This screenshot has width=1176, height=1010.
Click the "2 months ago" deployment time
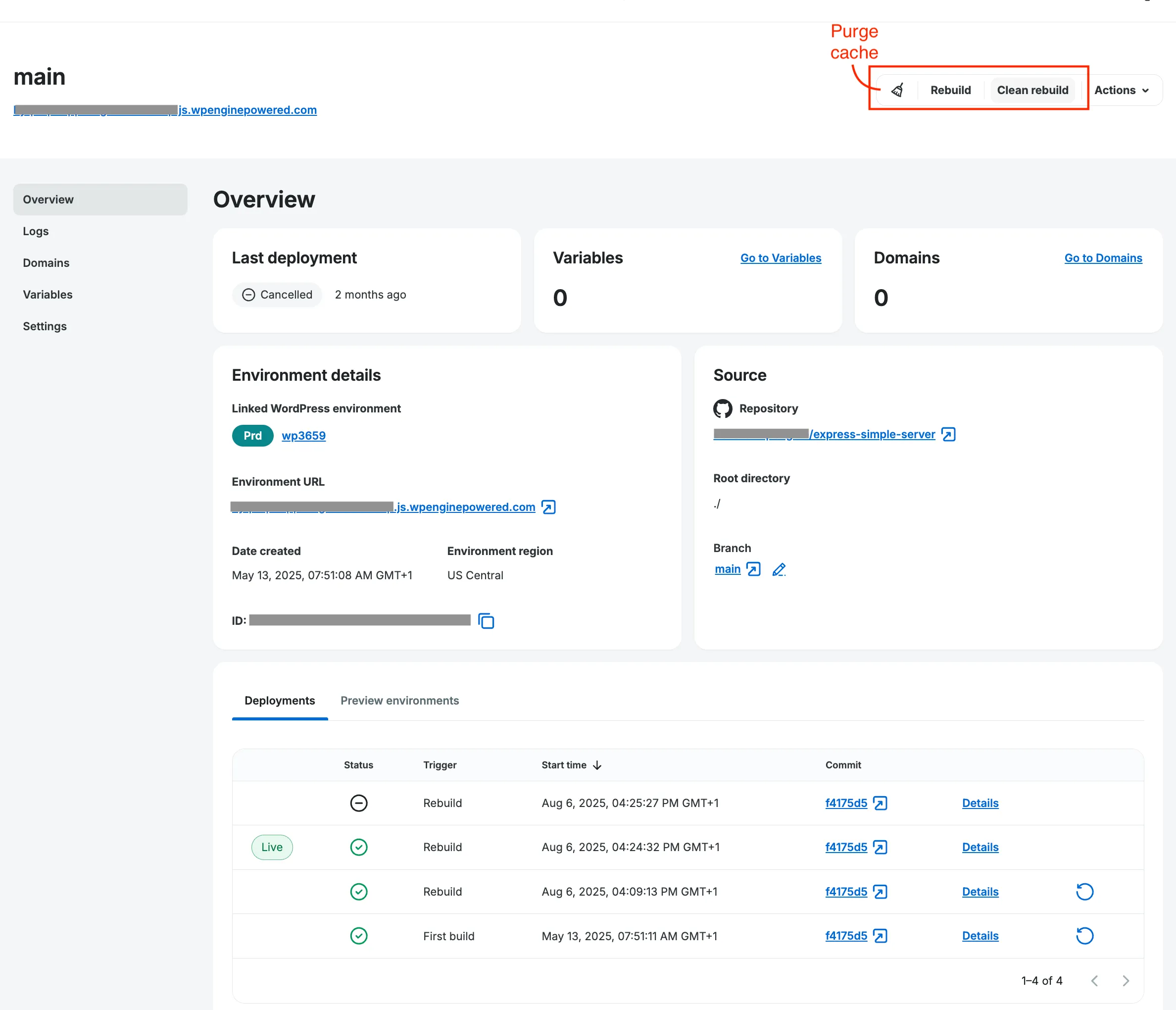pyautogui.click(x=370, y=295)
